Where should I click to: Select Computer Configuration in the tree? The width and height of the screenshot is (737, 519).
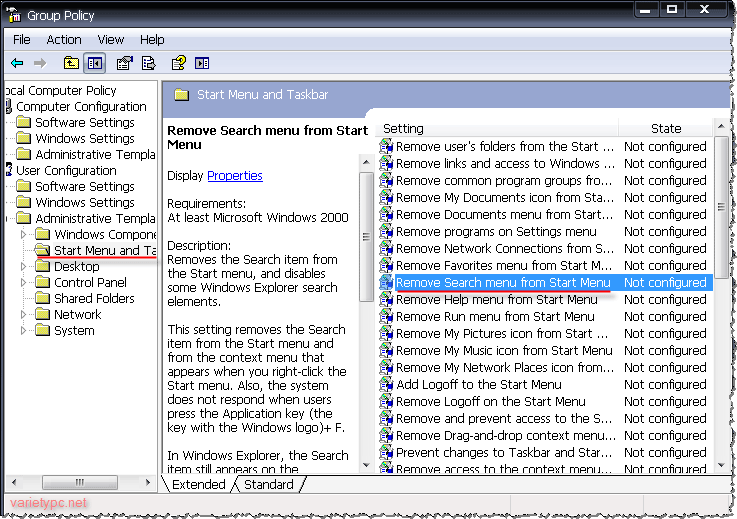[81, 107]
